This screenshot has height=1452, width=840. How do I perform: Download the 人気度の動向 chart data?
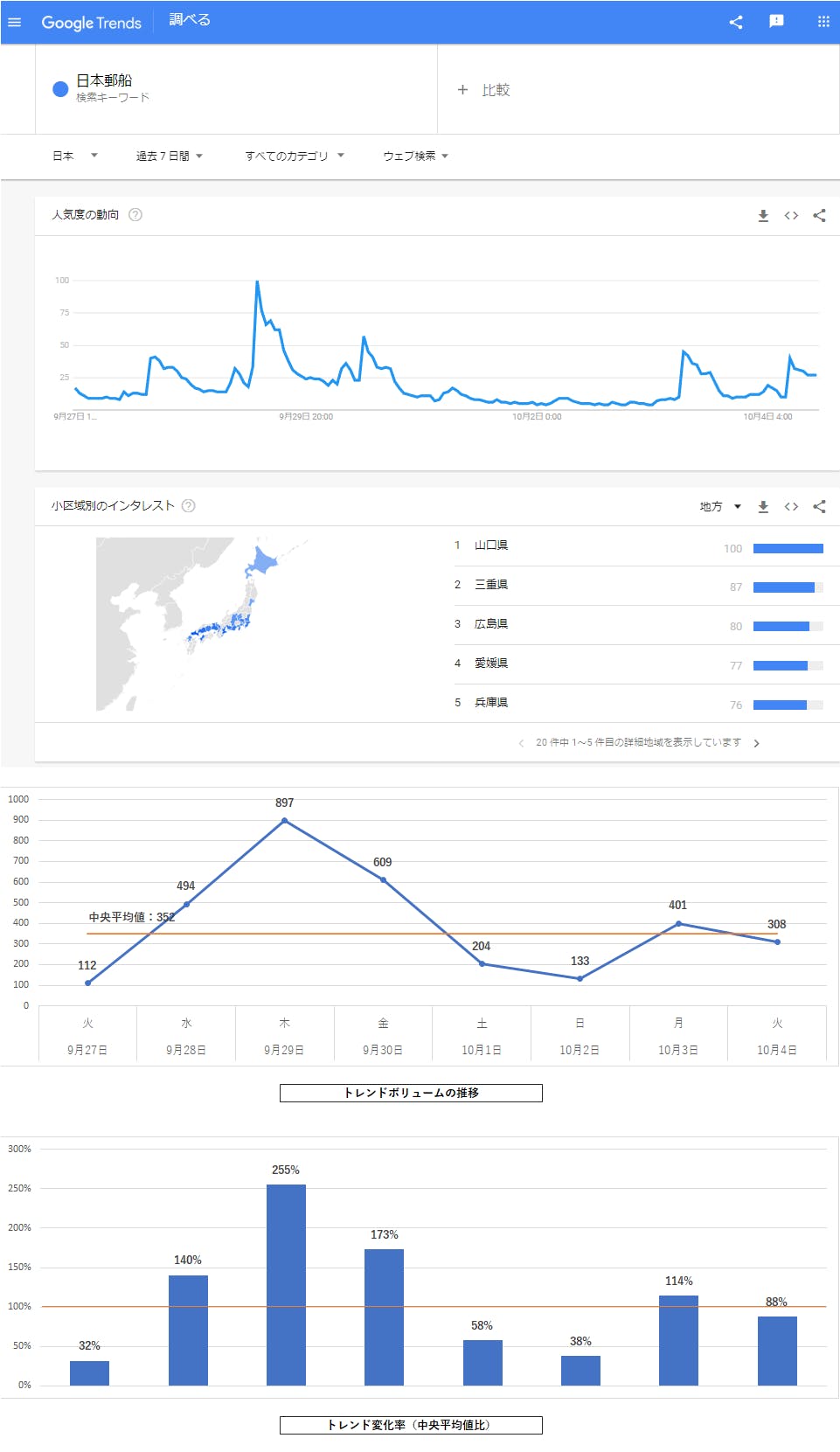pos(763,216)
